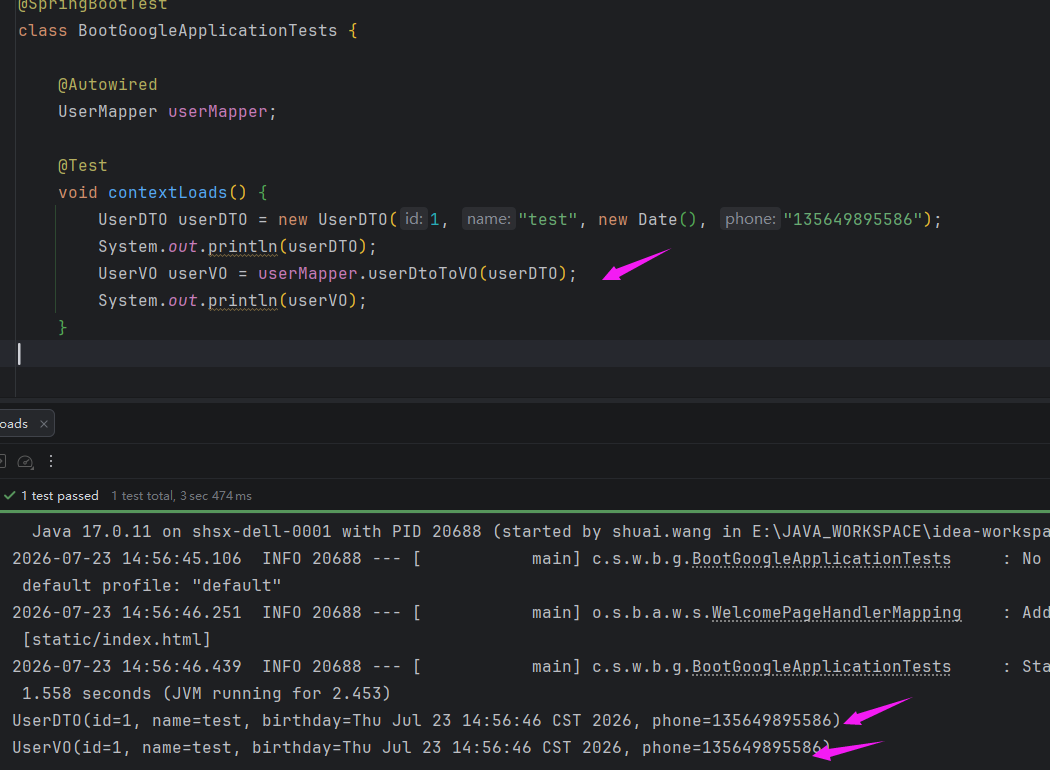Screen dimensions: 1050x770
Task: Click the '1 test passed' label
Action: tap(60, 496)
